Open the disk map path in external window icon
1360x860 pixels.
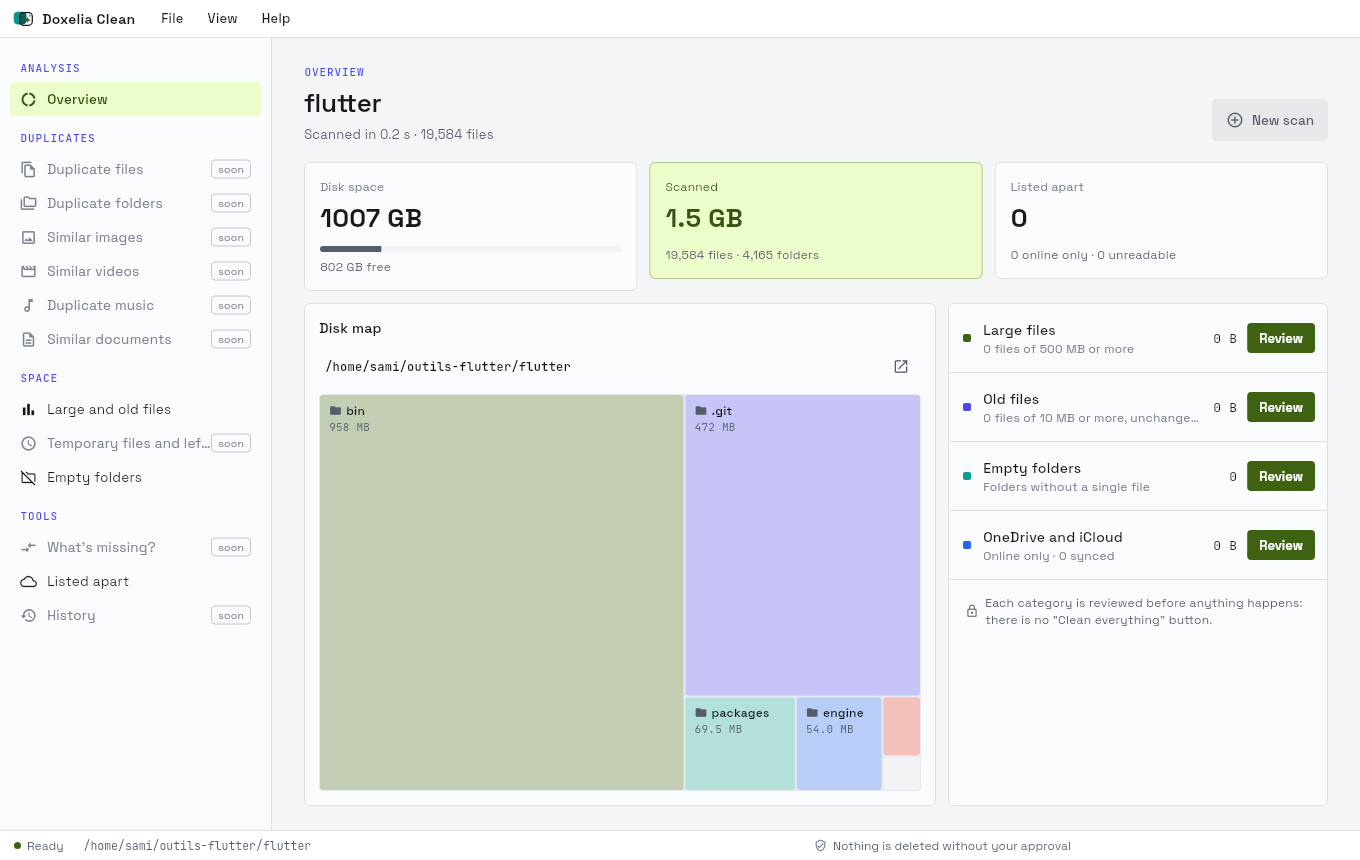(x=901, y=366)
